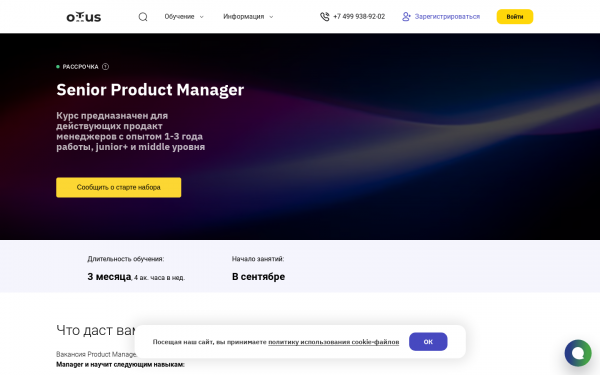Expand the Обучение dropdown chevron
This screenshot has height=375, width=600.
202,17
